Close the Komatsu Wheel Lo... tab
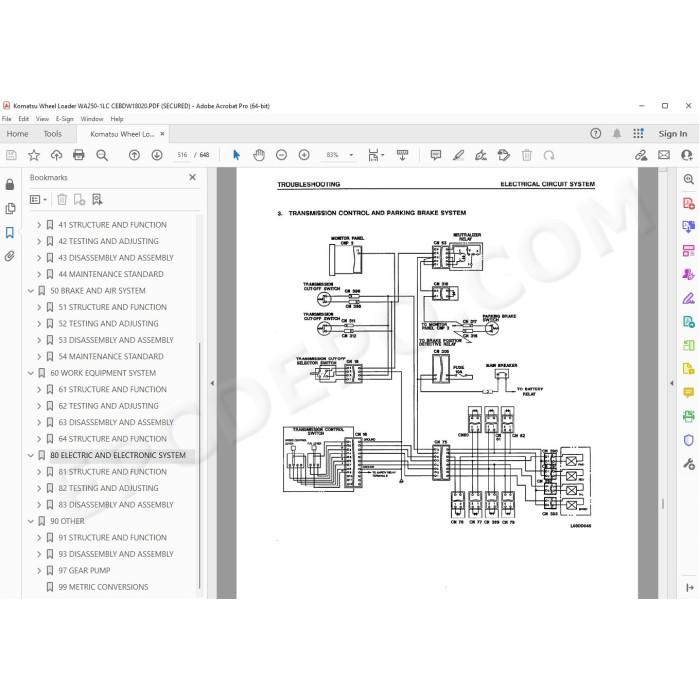The width and height of the screenshot is (700, 700). (162, 133)
